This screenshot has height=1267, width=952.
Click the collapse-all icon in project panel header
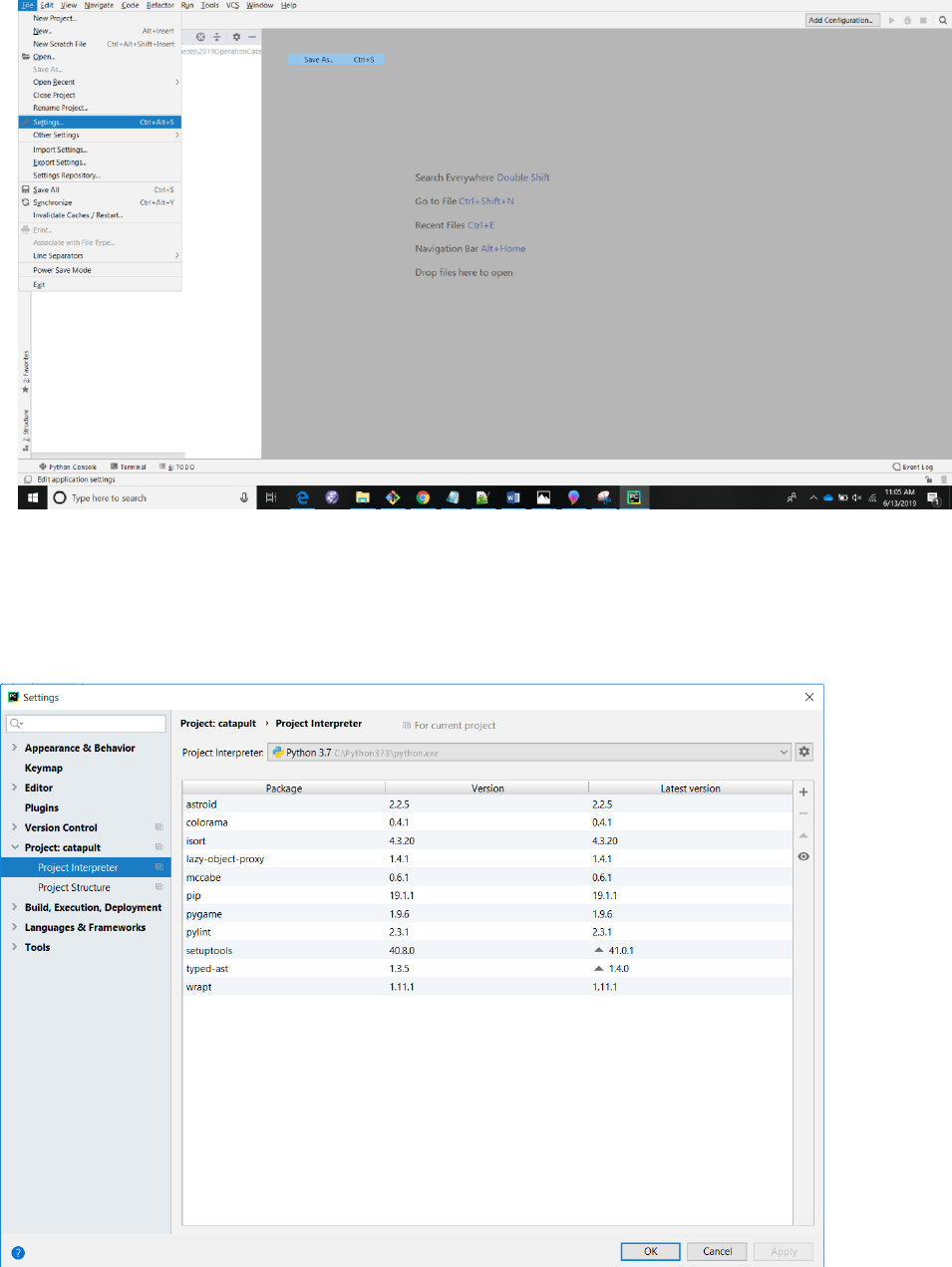(x=216, y=37)
